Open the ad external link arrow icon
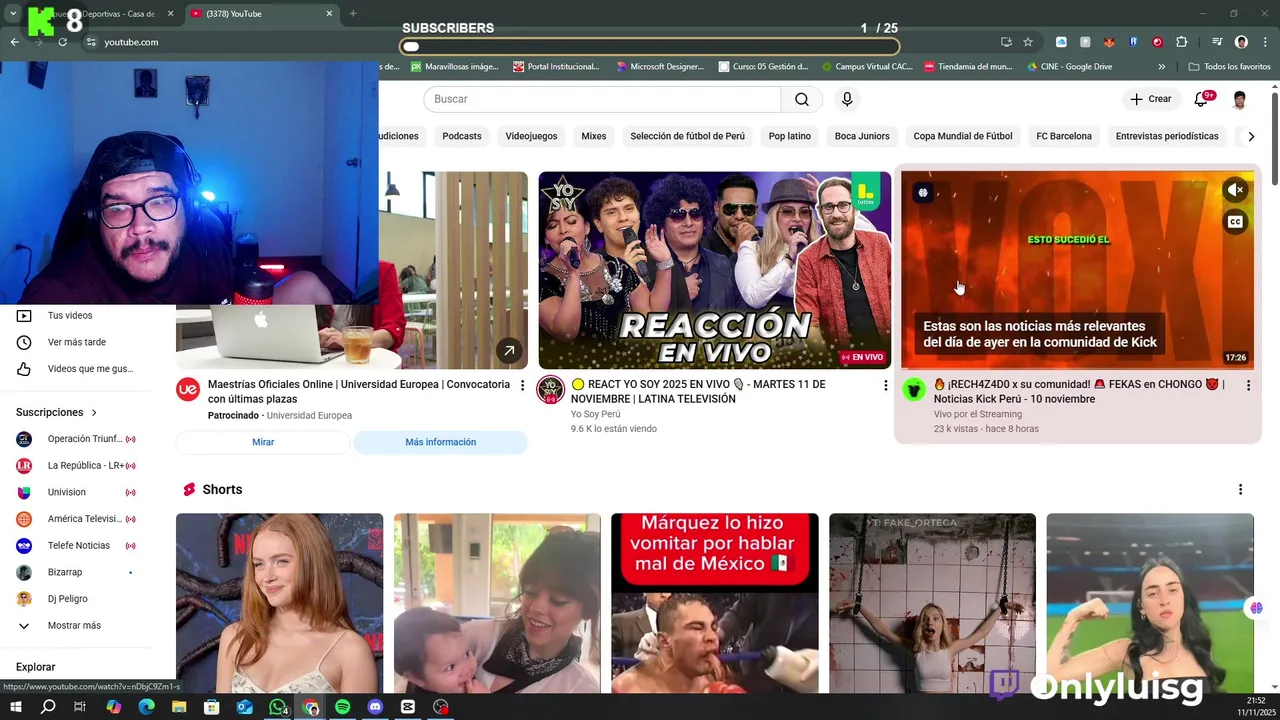 point(509,351)
